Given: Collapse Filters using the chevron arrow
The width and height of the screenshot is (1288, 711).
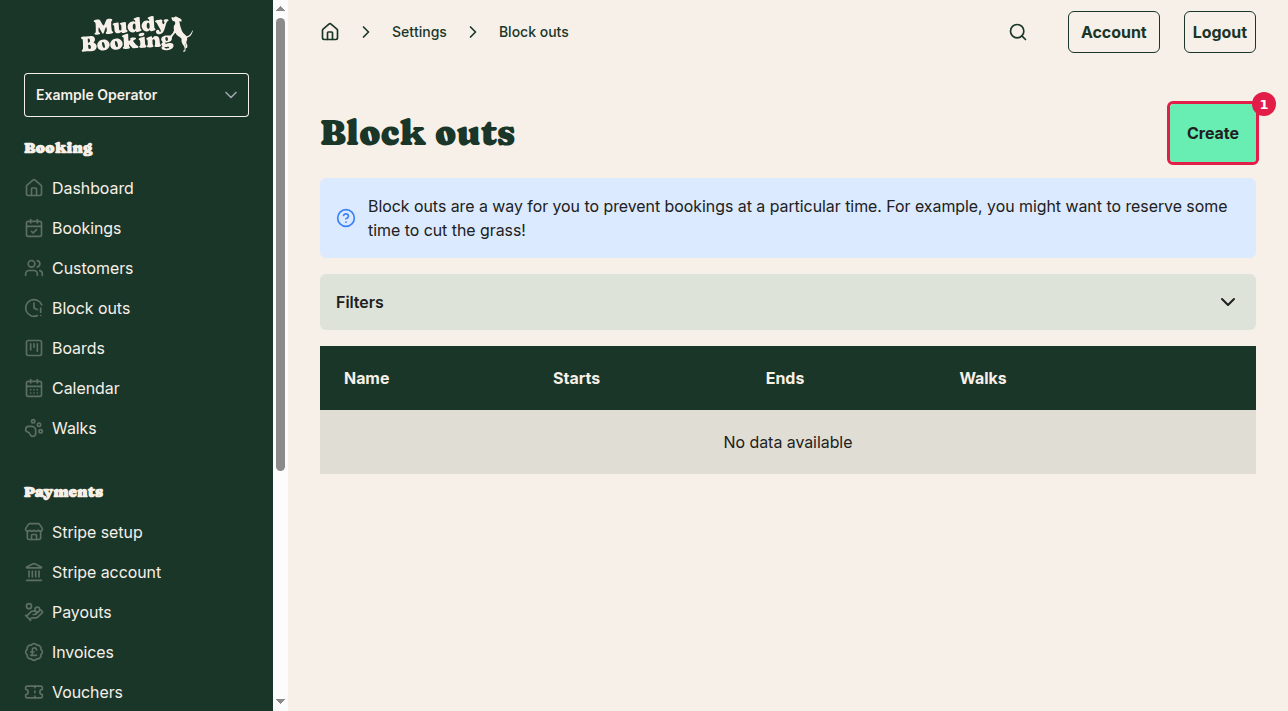Looking at the screenshot, I should (1228, 301).
